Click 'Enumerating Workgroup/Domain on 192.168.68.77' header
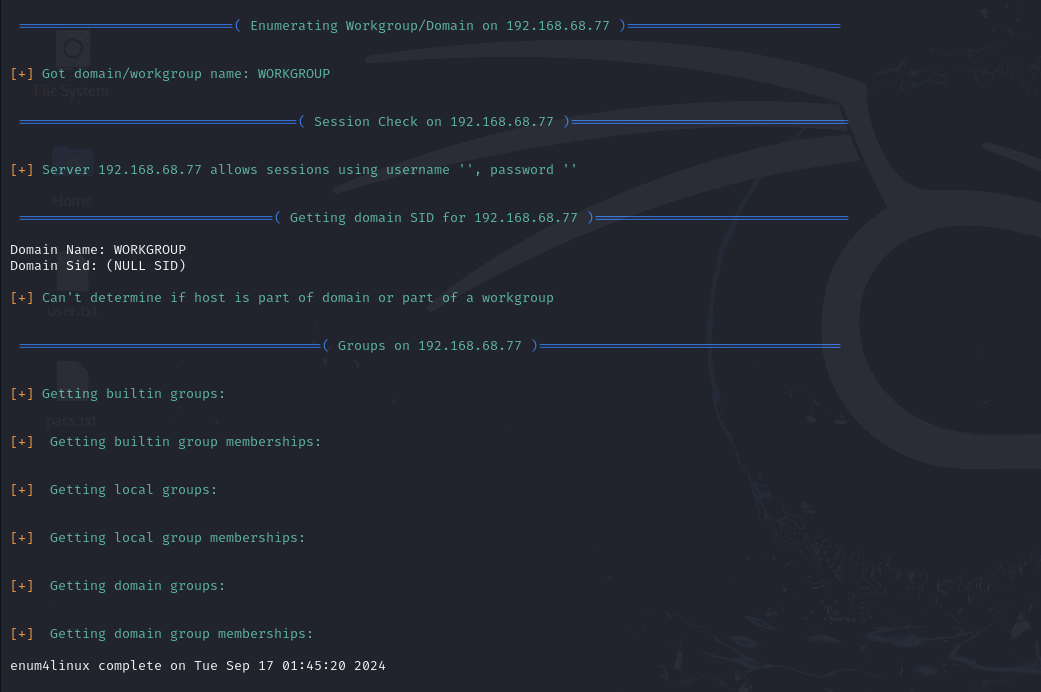Screen dimensions: 1041x692 (x=430, y=26)
